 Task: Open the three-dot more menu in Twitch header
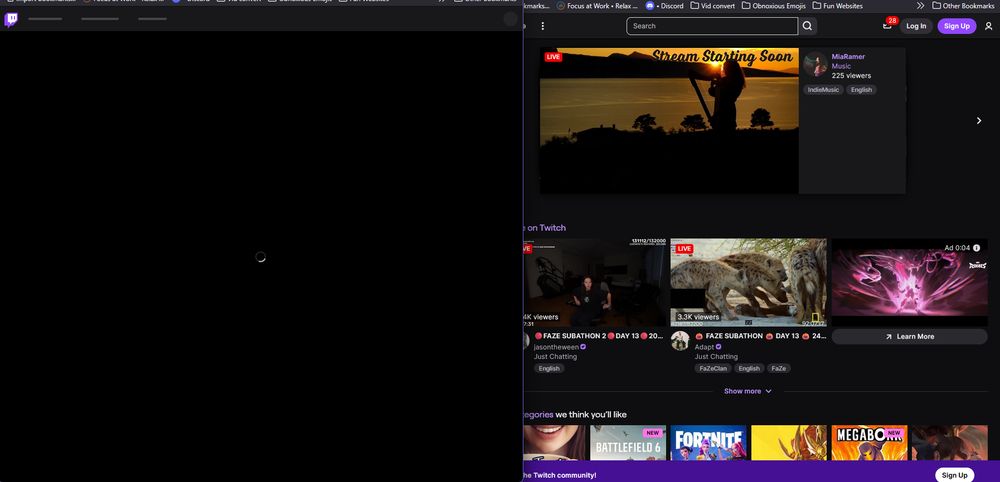pos(543,26)
